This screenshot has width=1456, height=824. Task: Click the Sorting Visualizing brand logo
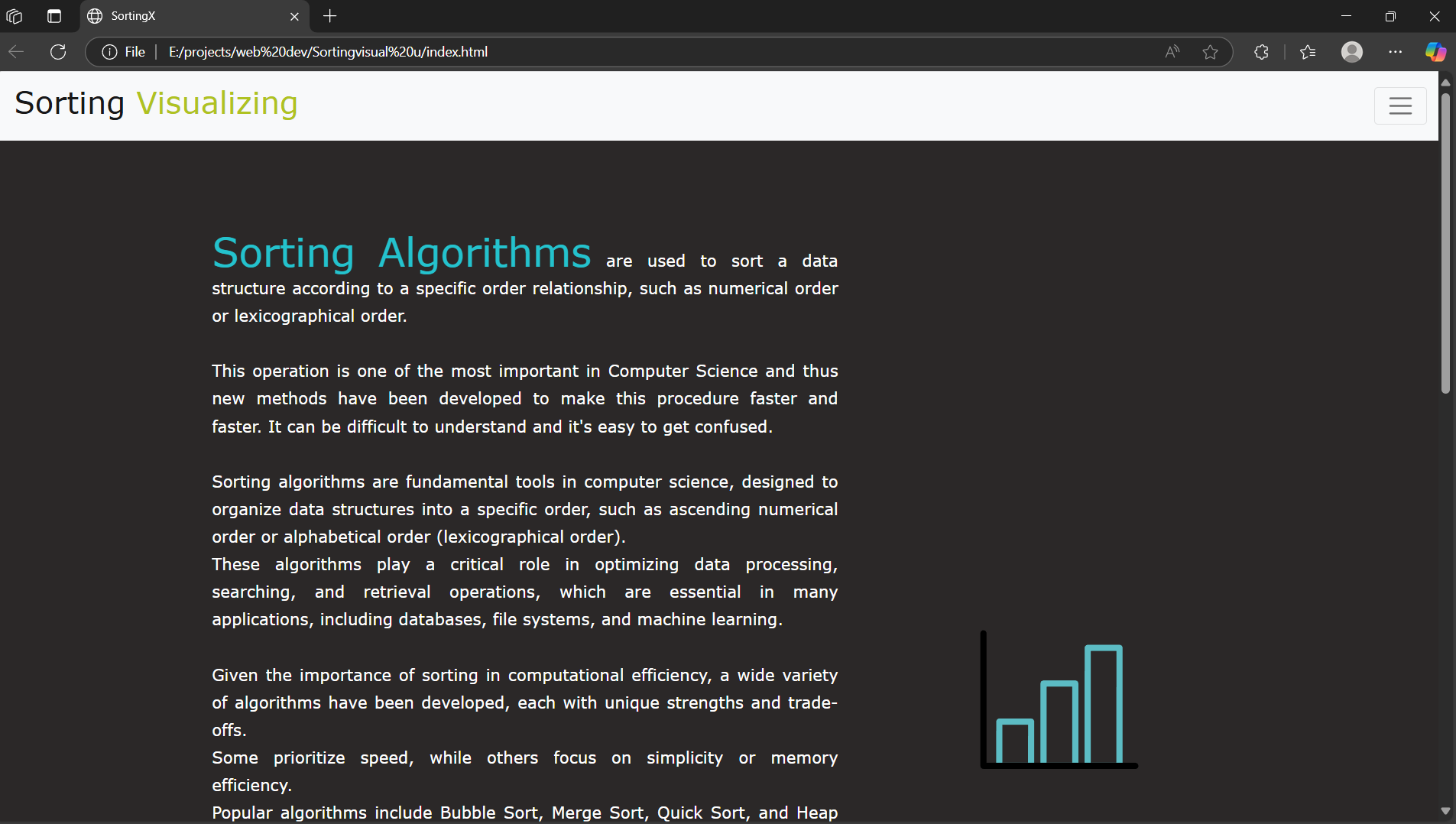coord(156,104)
